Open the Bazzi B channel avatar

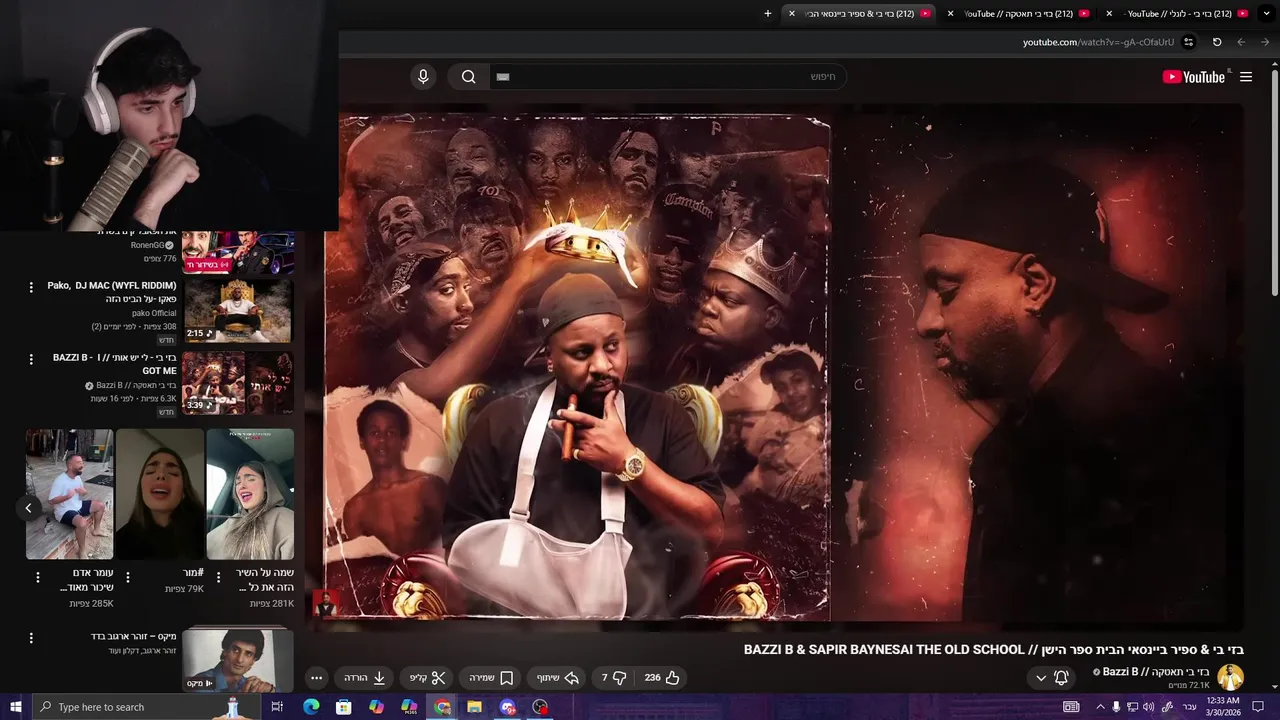click(x=1230, y=677)
